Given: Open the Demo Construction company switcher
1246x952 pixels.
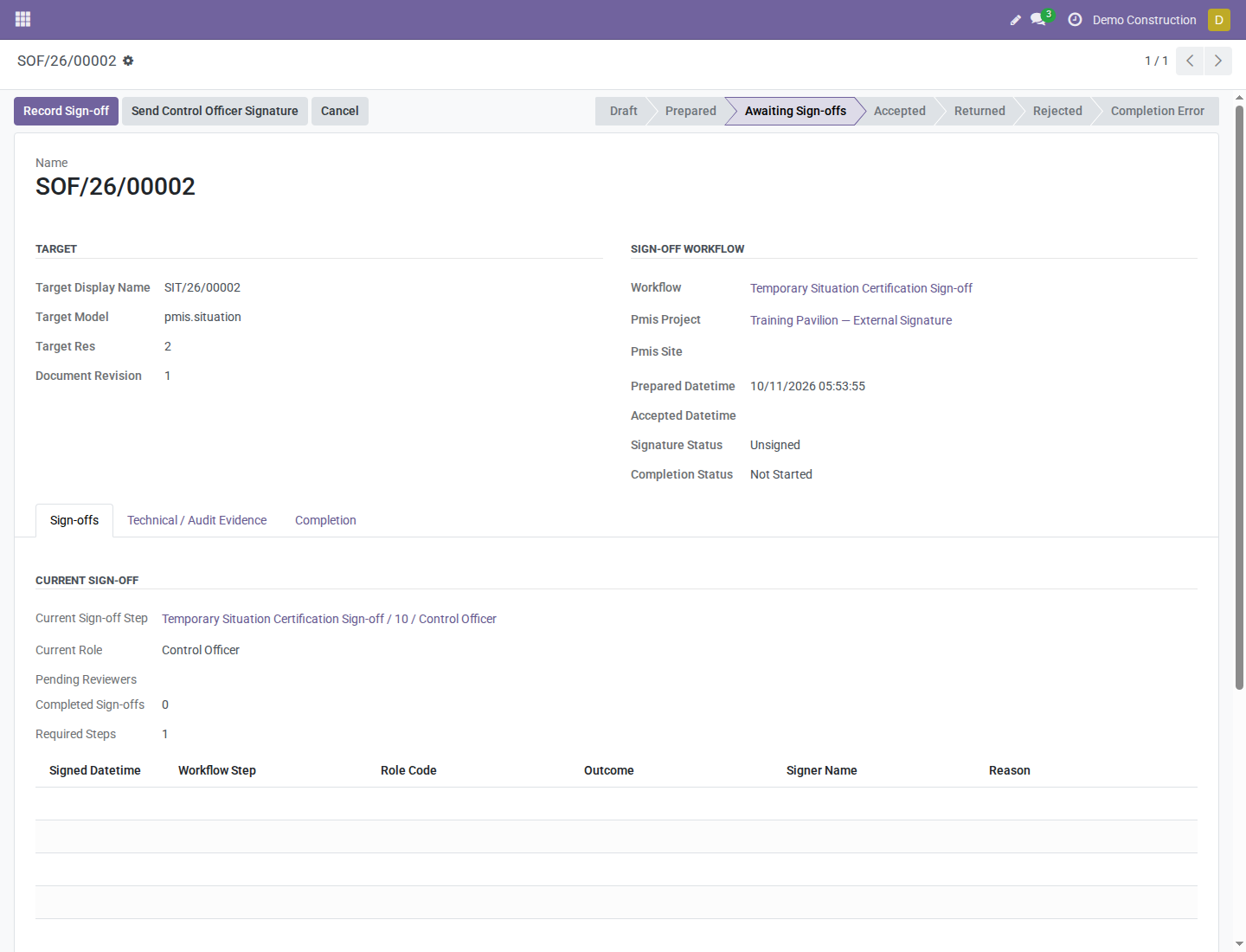Looking at the screenshot, I should (1144, 20).
